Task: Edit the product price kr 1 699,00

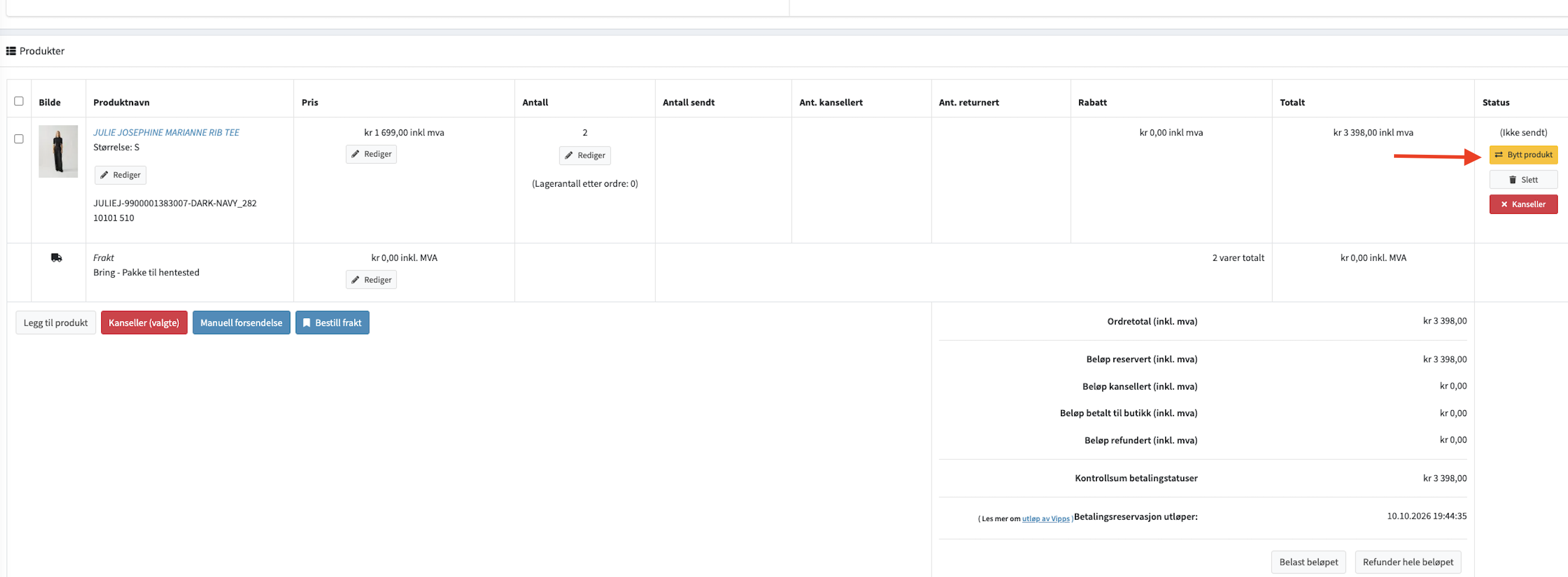Action: [371, 154]
